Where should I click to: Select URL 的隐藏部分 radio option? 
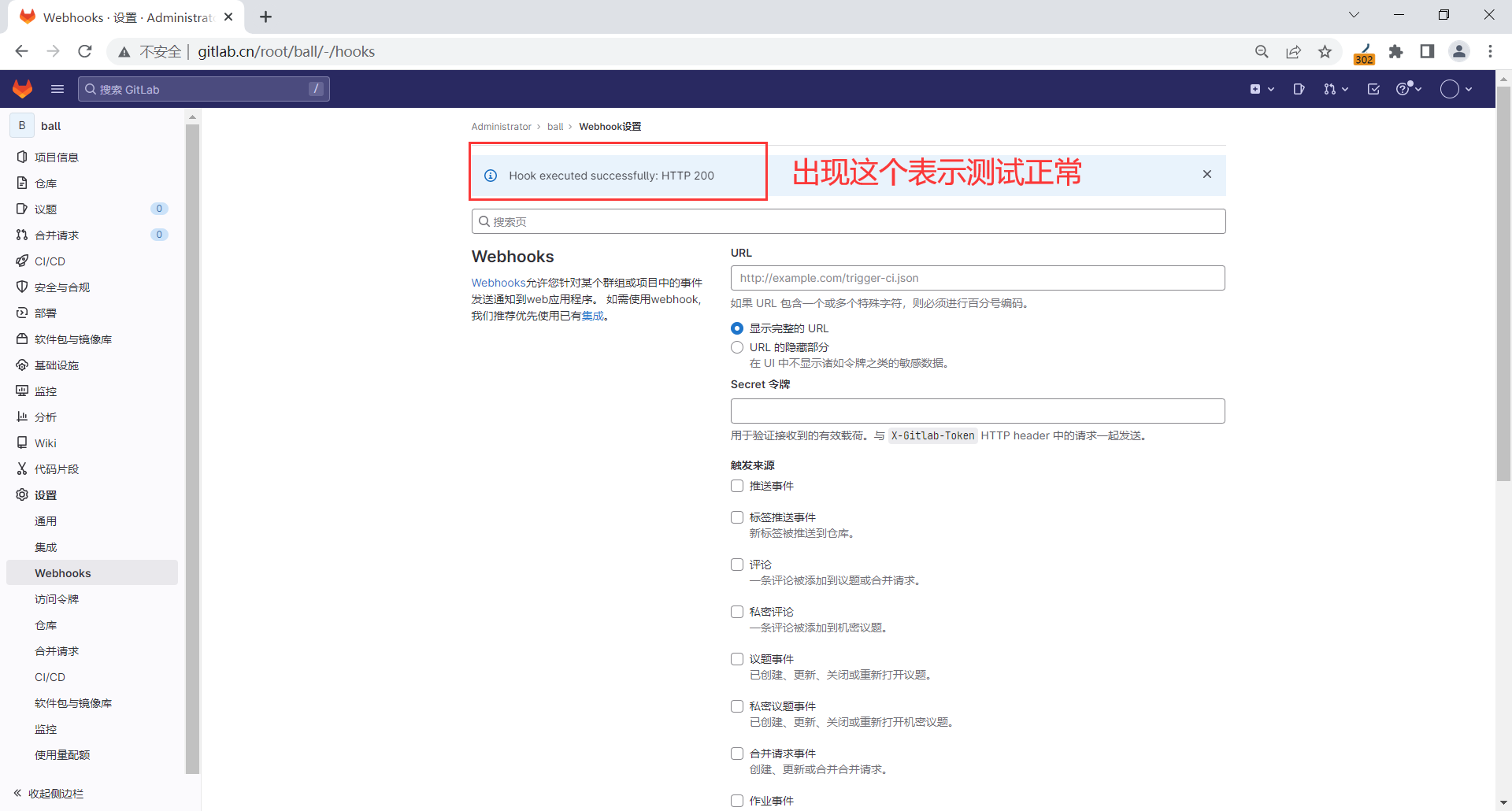point(737,347)
